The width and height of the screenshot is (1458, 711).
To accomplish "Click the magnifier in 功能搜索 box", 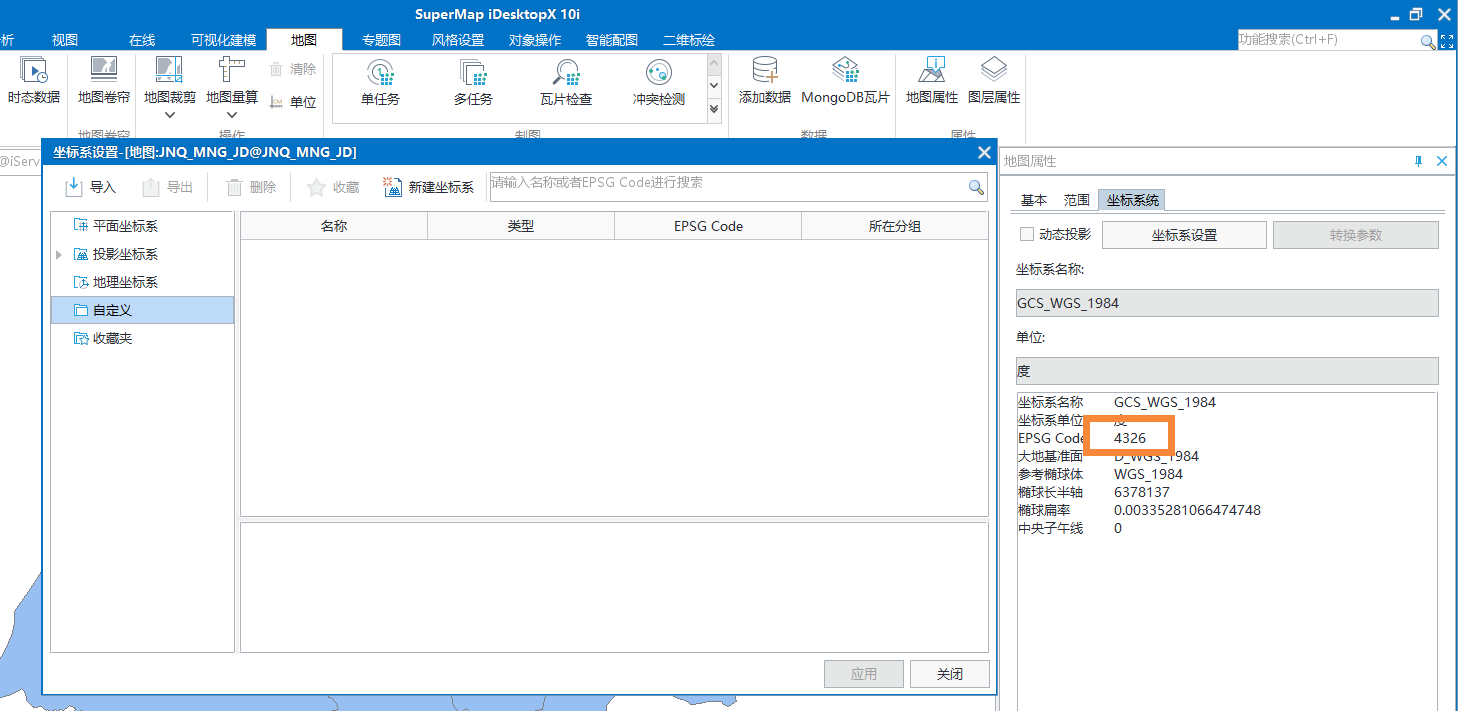I will (1428, 41).
